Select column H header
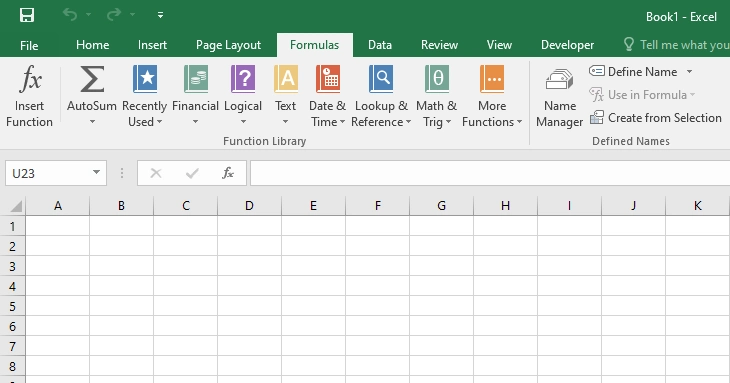The width and height of the screenshot is (730, 383). click(x=506, y=206)
